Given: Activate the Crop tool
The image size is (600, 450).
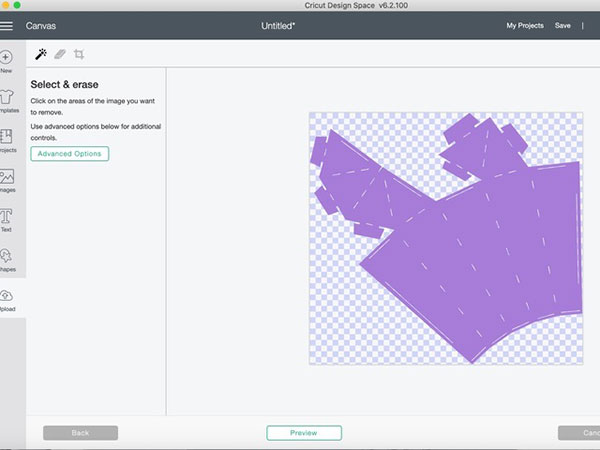Looking at the screenshot, I should (x=79, y=54).
